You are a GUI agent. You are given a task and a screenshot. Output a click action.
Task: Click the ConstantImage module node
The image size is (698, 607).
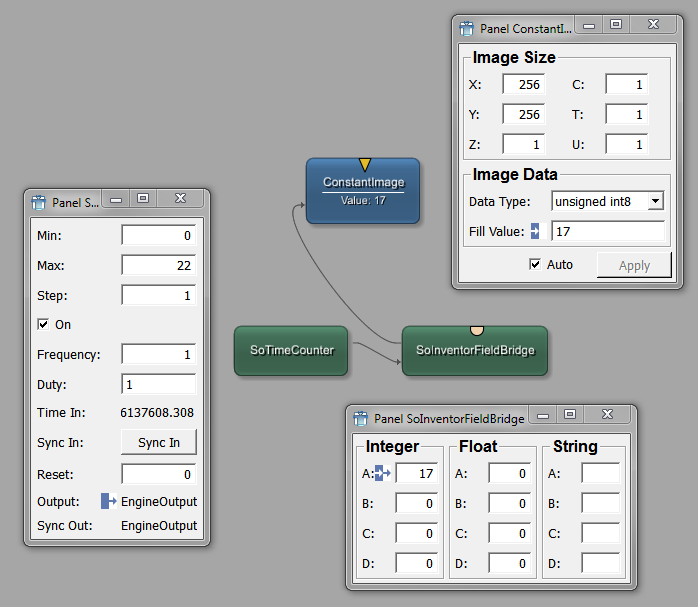362,190
